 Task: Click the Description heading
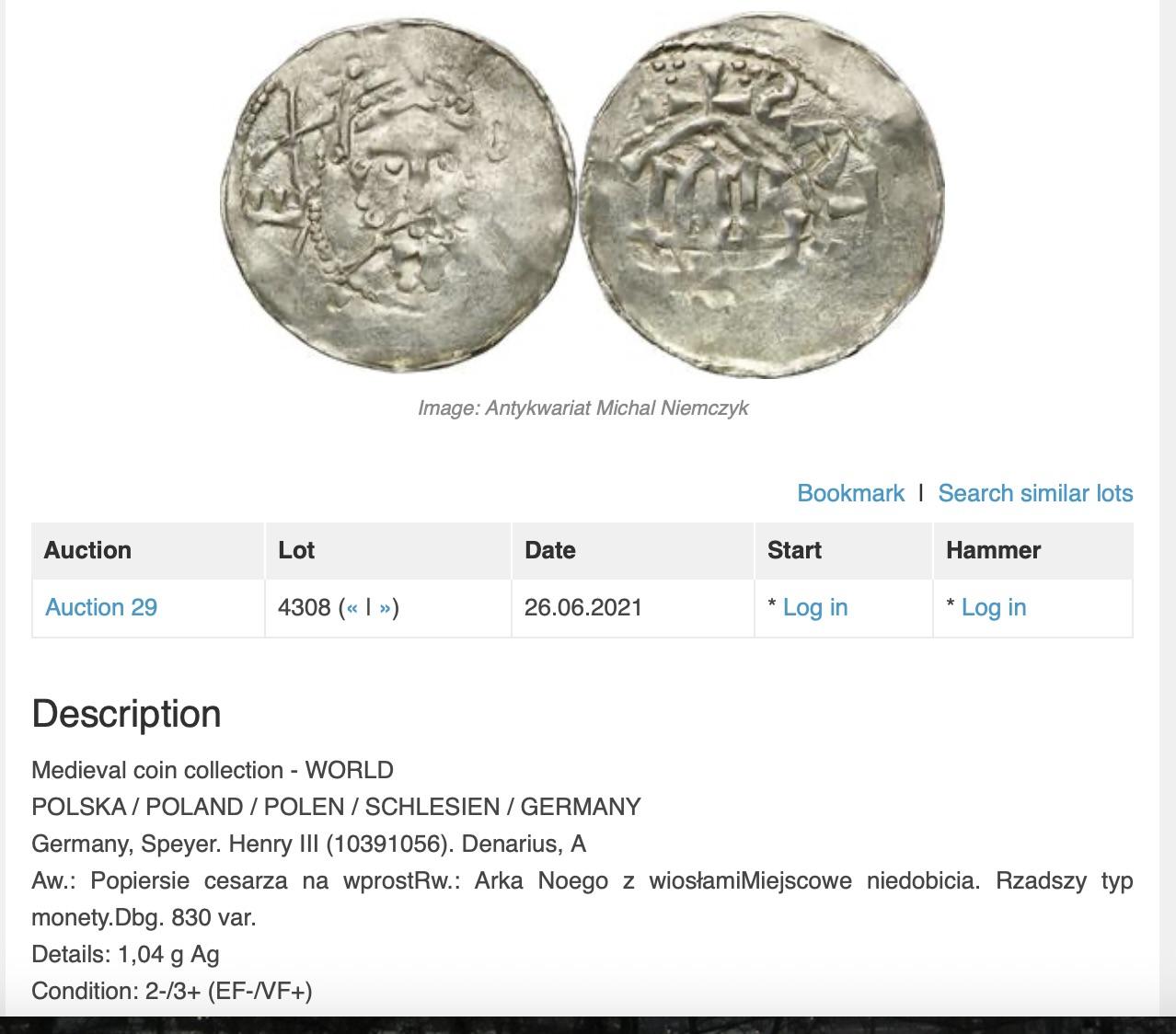click(x=127, y=714)
